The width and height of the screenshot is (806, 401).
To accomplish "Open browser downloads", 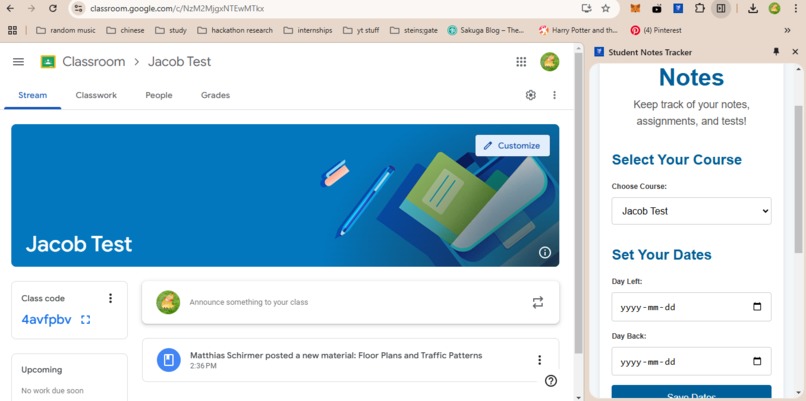I will [753, 8].
